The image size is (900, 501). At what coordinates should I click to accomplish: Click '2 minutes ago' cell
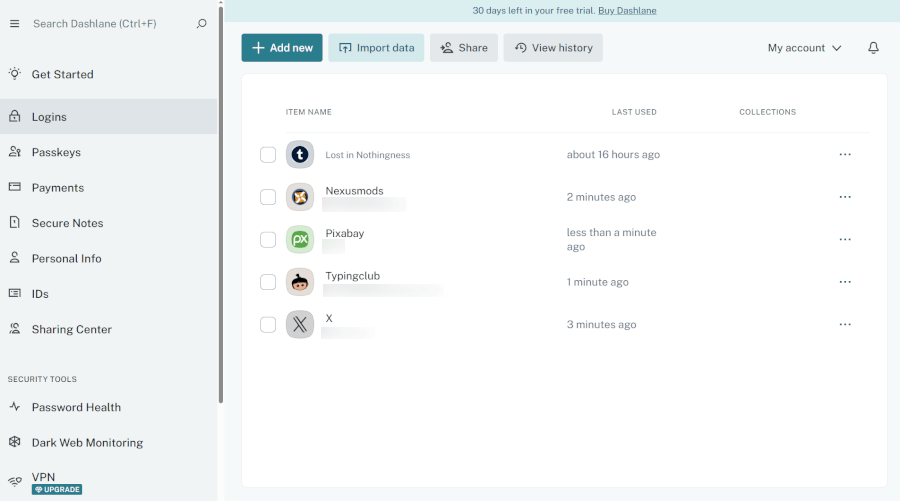[x=601, y=197]
